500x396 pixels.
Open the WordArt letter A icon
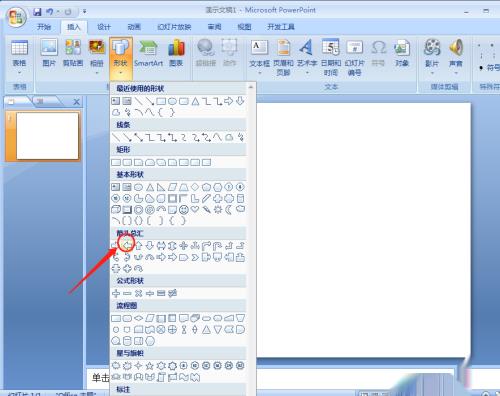point(306,56)
